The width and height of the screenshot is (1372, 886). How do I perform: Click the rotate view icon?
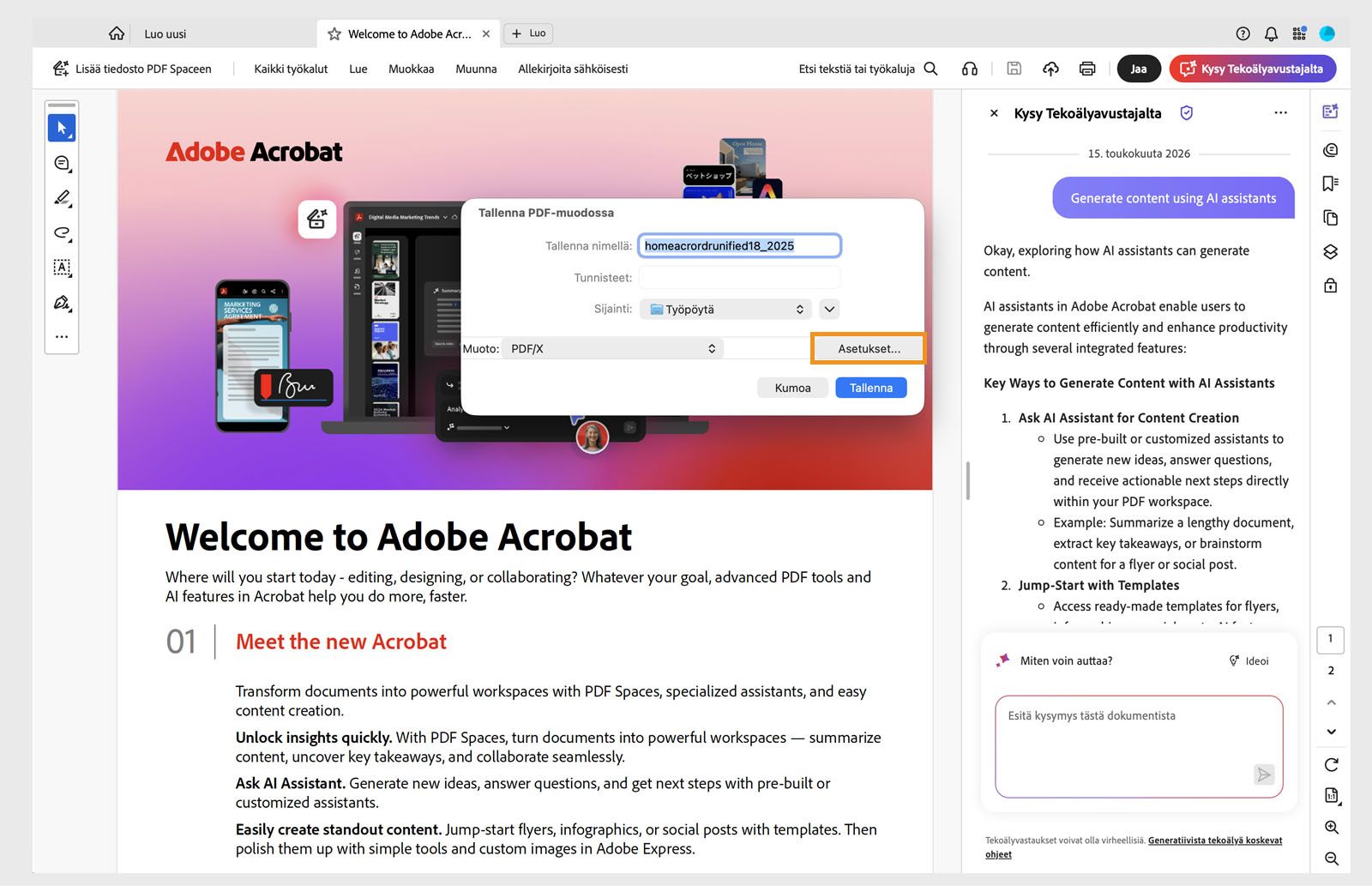[1331, 764]
